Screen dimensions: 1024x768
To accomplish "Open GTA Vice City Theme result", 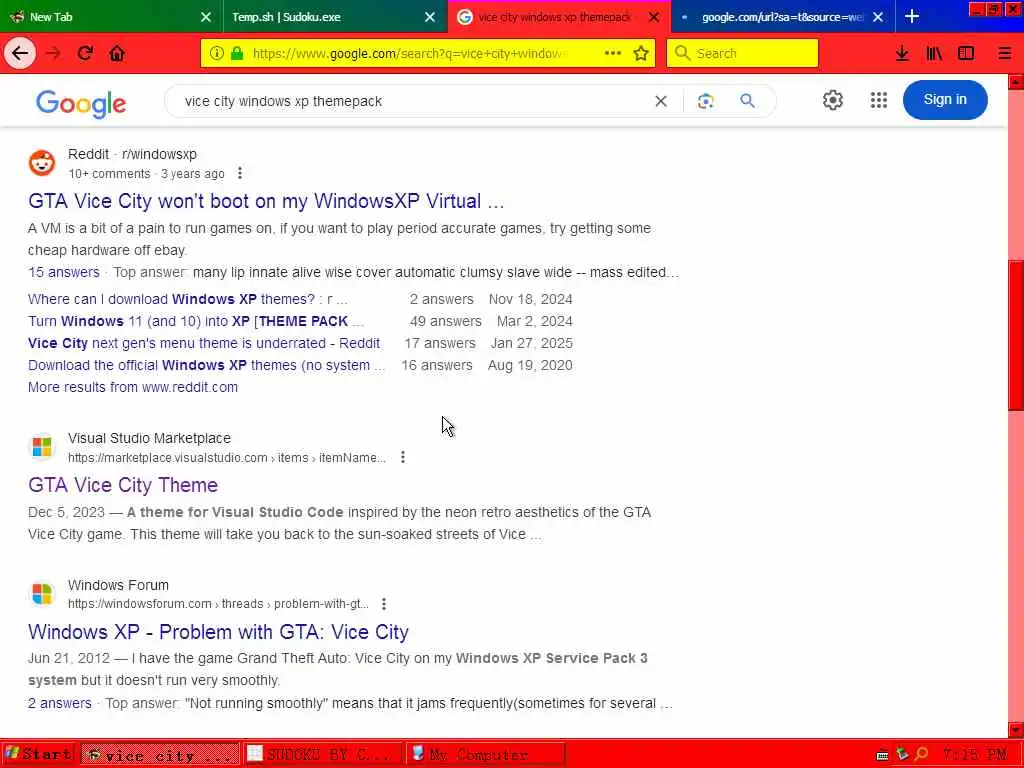I will pos(123,485).
